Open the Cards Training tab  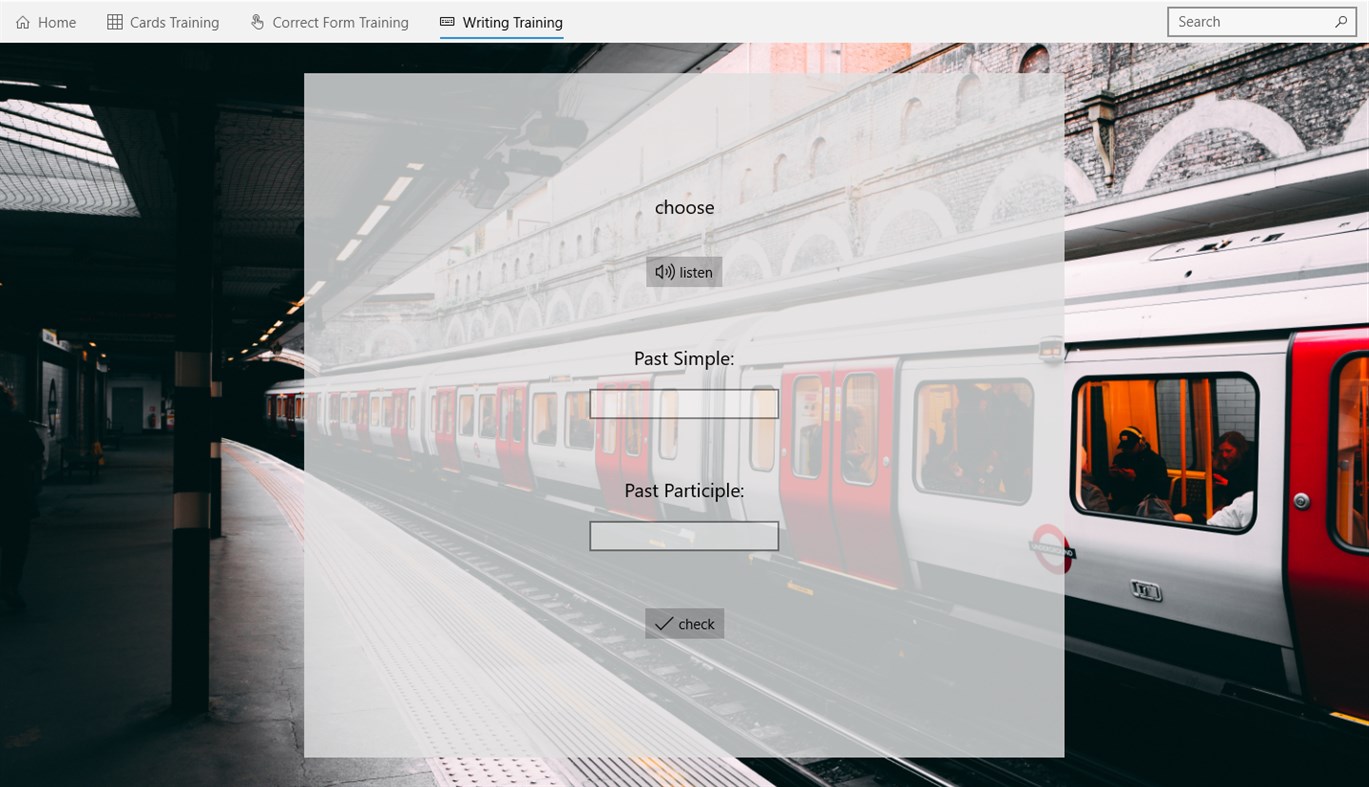tap(163, 22)
